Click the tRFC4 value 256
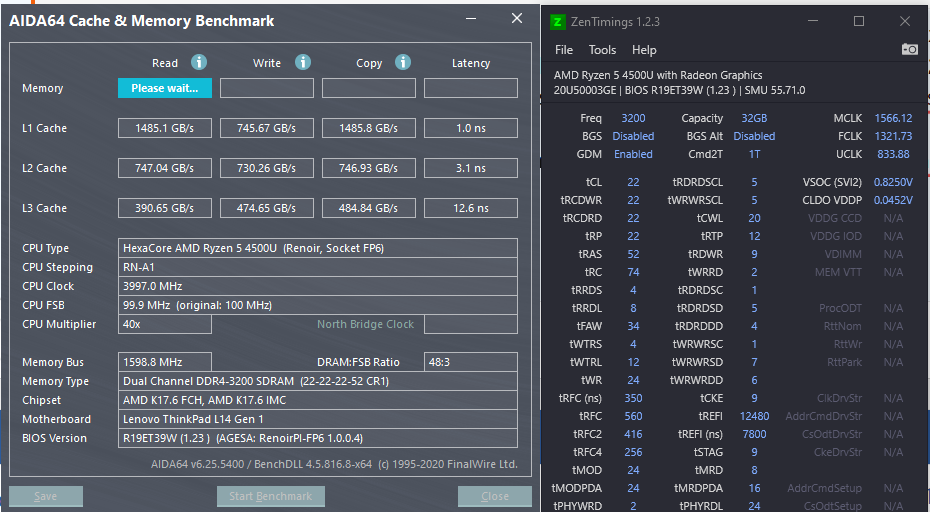 coord(633,451)
